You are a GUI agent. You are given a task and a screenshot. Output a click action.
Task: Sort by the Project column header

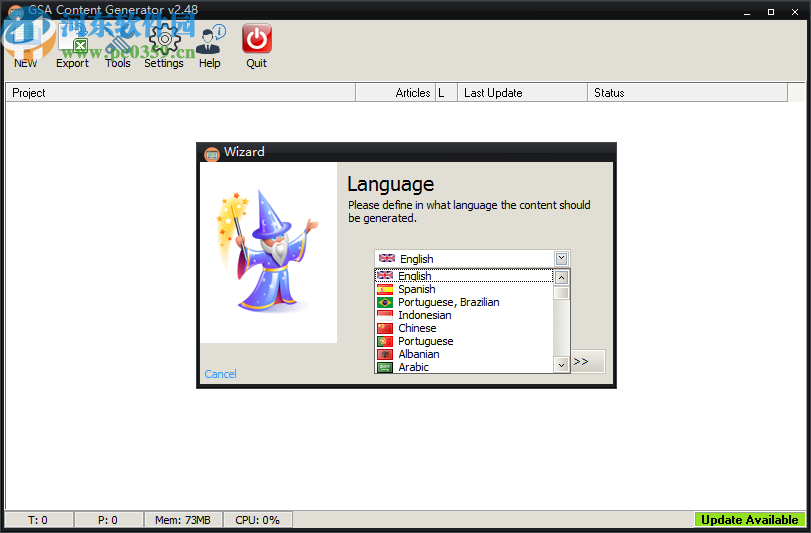(x=181, y=93)
